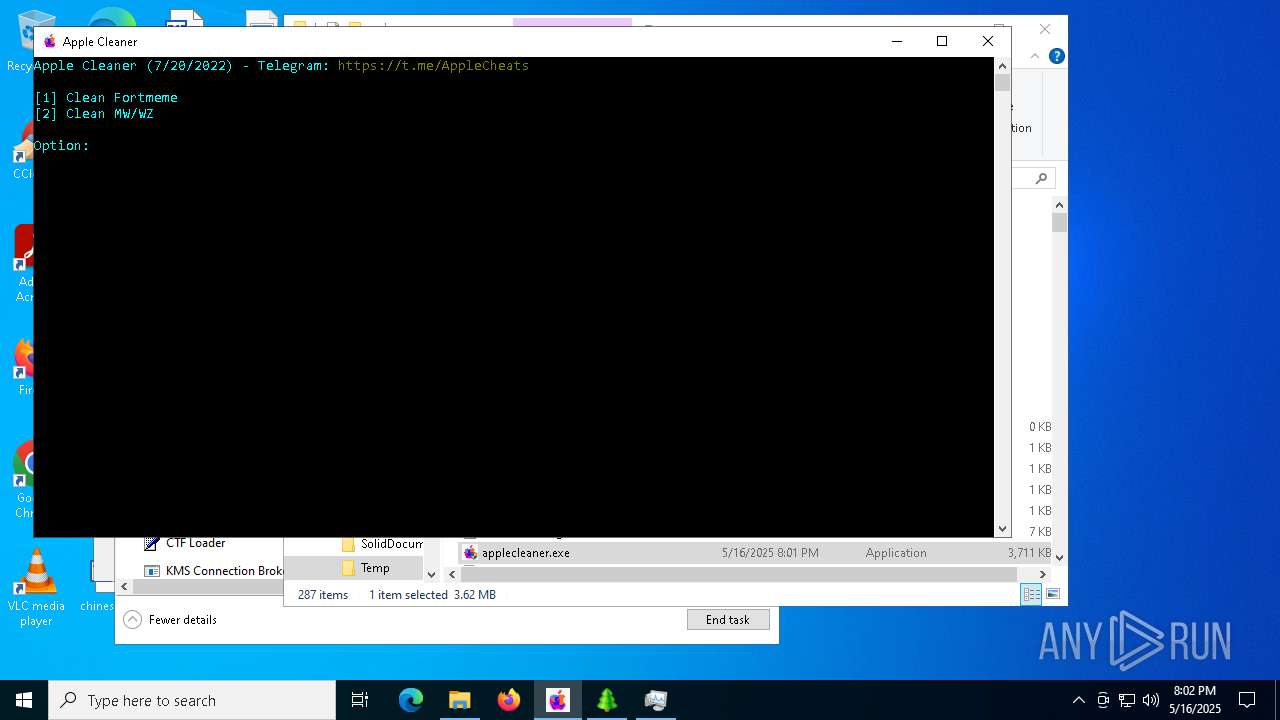1280x720 pixels.
Task: Switch to Apple Cleaner taskbar icon
Action: click(557, 700)
